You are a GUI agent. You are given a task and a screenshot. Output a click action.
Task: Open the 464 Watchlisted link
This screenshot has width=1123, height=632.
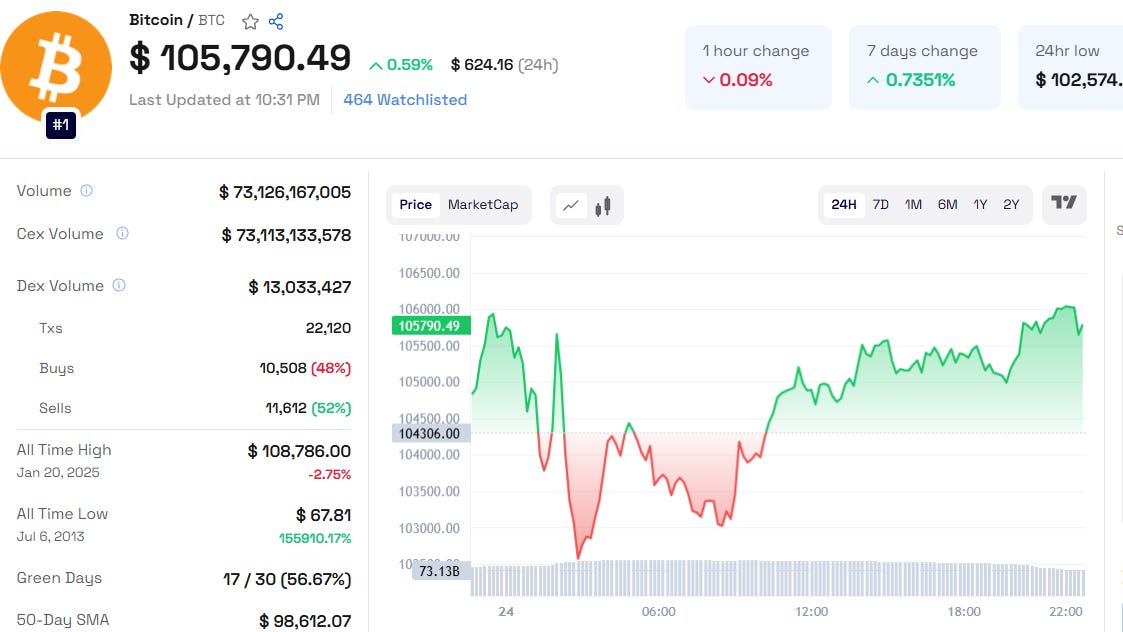(x=405, y=100)
